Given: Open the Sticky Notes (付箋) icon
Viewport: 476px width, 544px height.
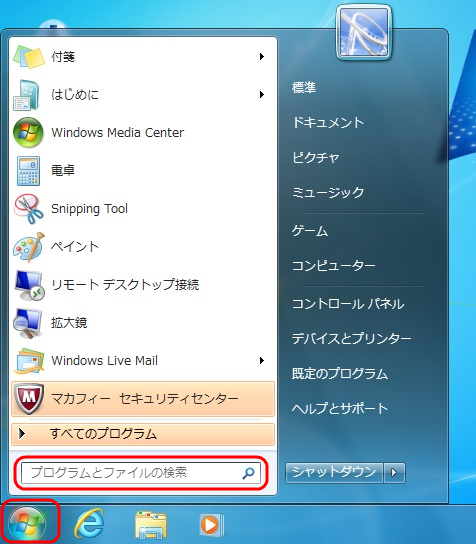Looking at the screenshot, I should click(x=28, y=57).
